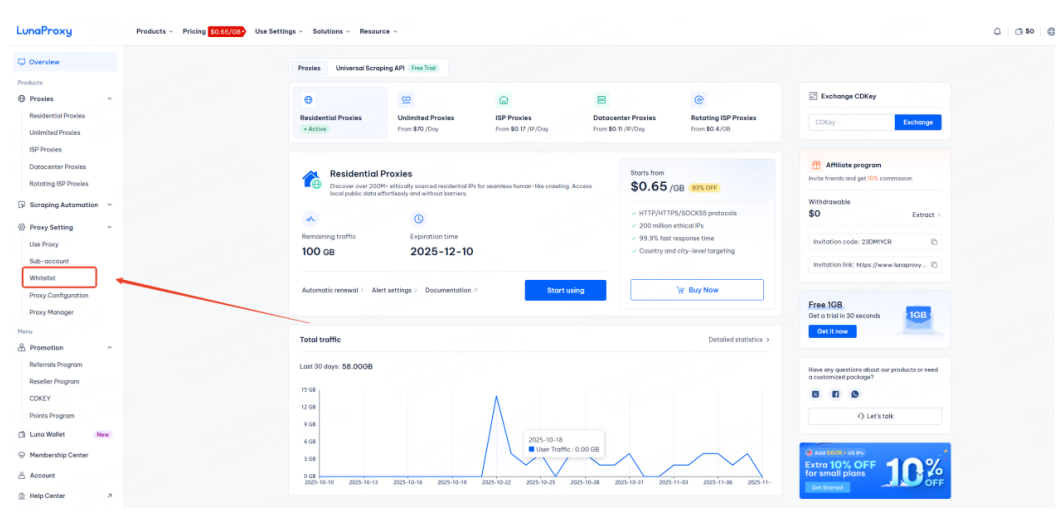Open the Facebook contact icon
The image size is (1062, 524).
tap(835, 394)
